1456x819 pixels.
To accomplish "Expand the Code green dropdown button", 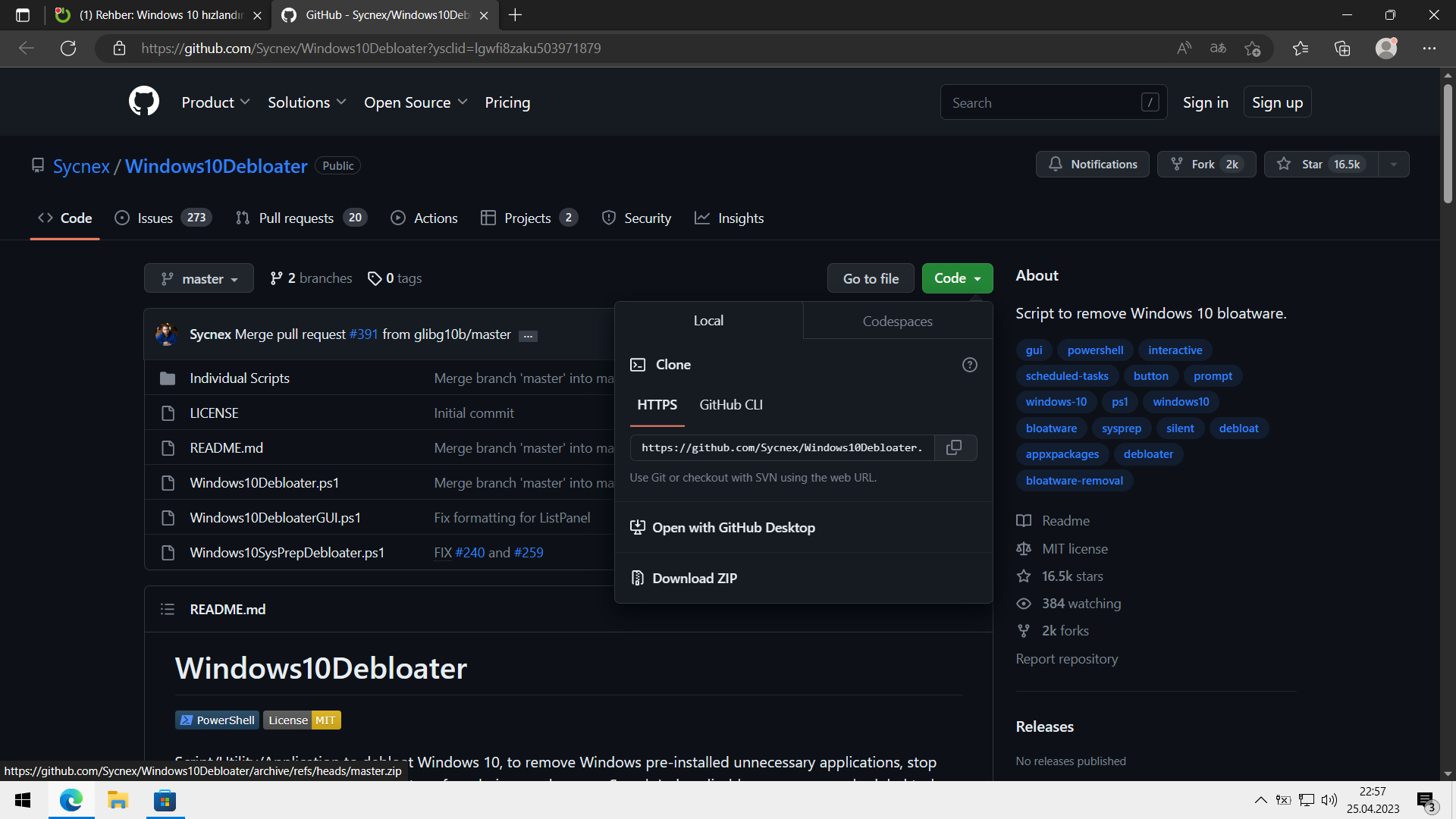I will 957,278.
